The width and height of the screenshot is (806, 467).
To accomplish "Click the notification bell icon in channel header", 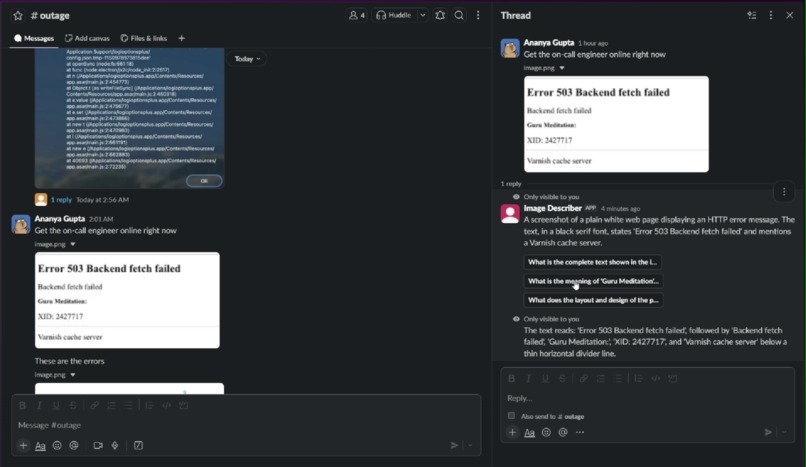I will tap(440, 15).
